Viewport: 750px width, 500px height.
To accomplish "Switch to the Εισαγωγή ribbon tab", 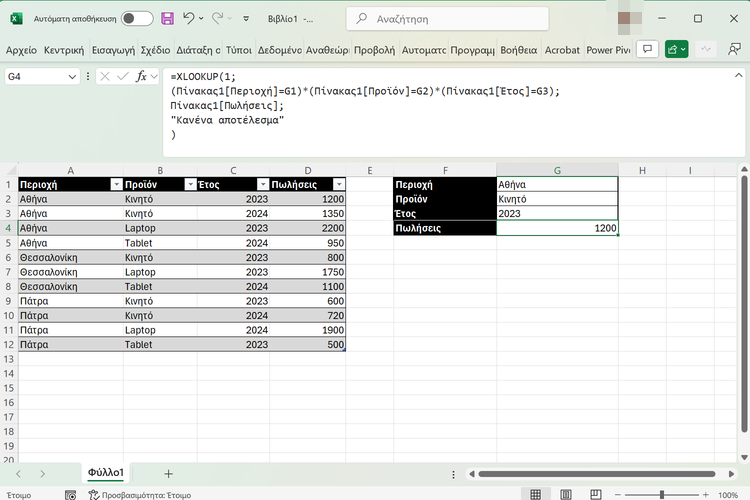I will [113, 50].
